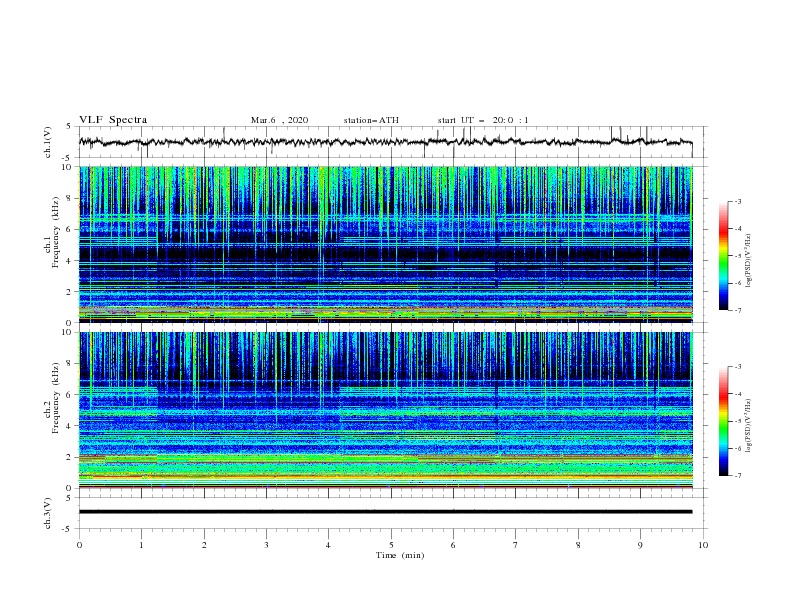792x612 pixels.
Task: Click the "ch.3(V)" axis label
Action: coord(48,513)
